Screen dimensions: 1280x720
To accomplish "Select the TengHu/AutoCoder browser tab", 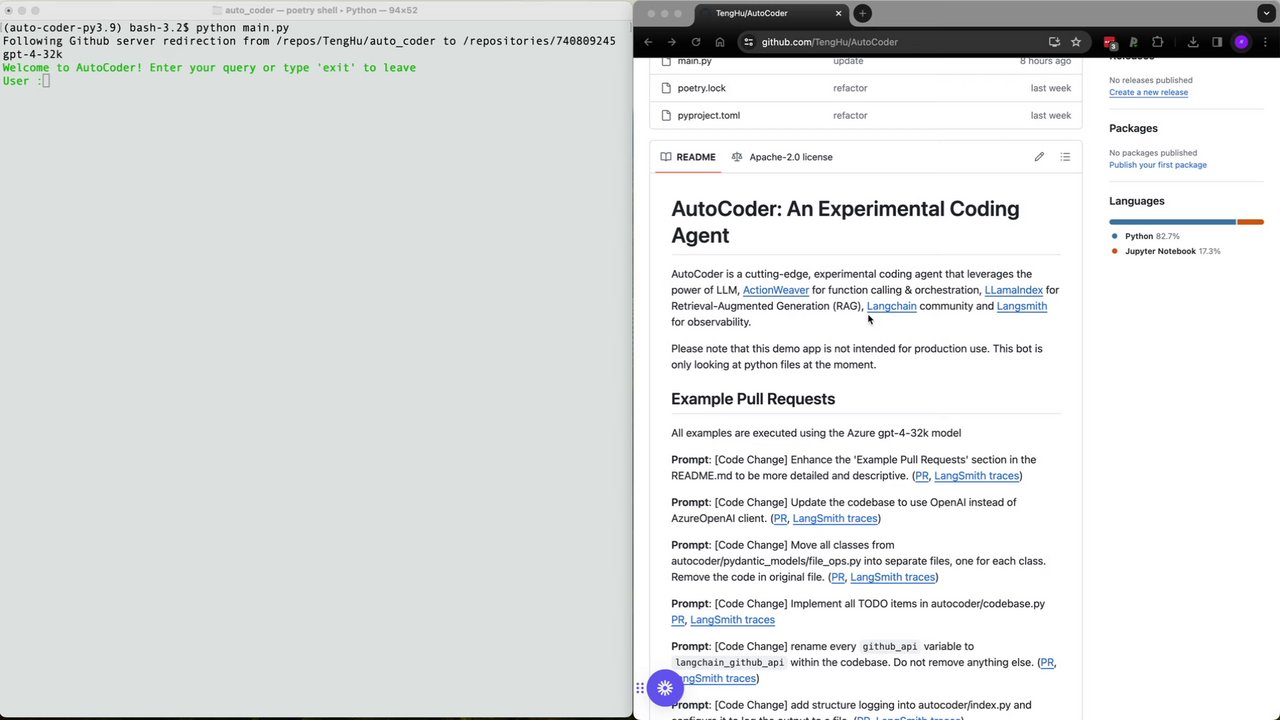I will click(x=768, y=13).
